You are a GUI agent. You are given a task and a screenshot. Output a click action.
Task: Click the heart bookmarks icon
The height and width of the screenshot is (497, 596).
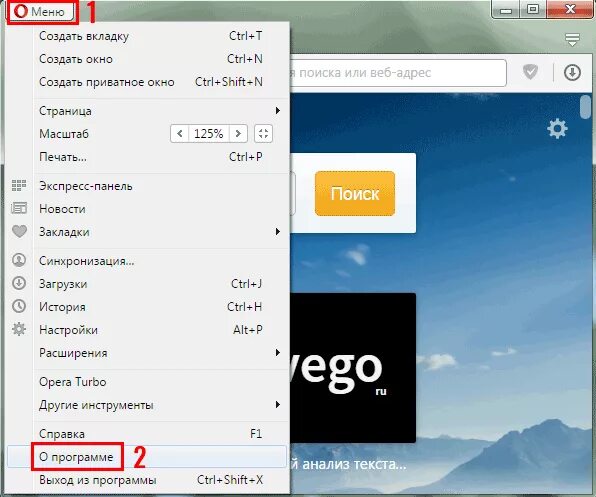(19, 231)
